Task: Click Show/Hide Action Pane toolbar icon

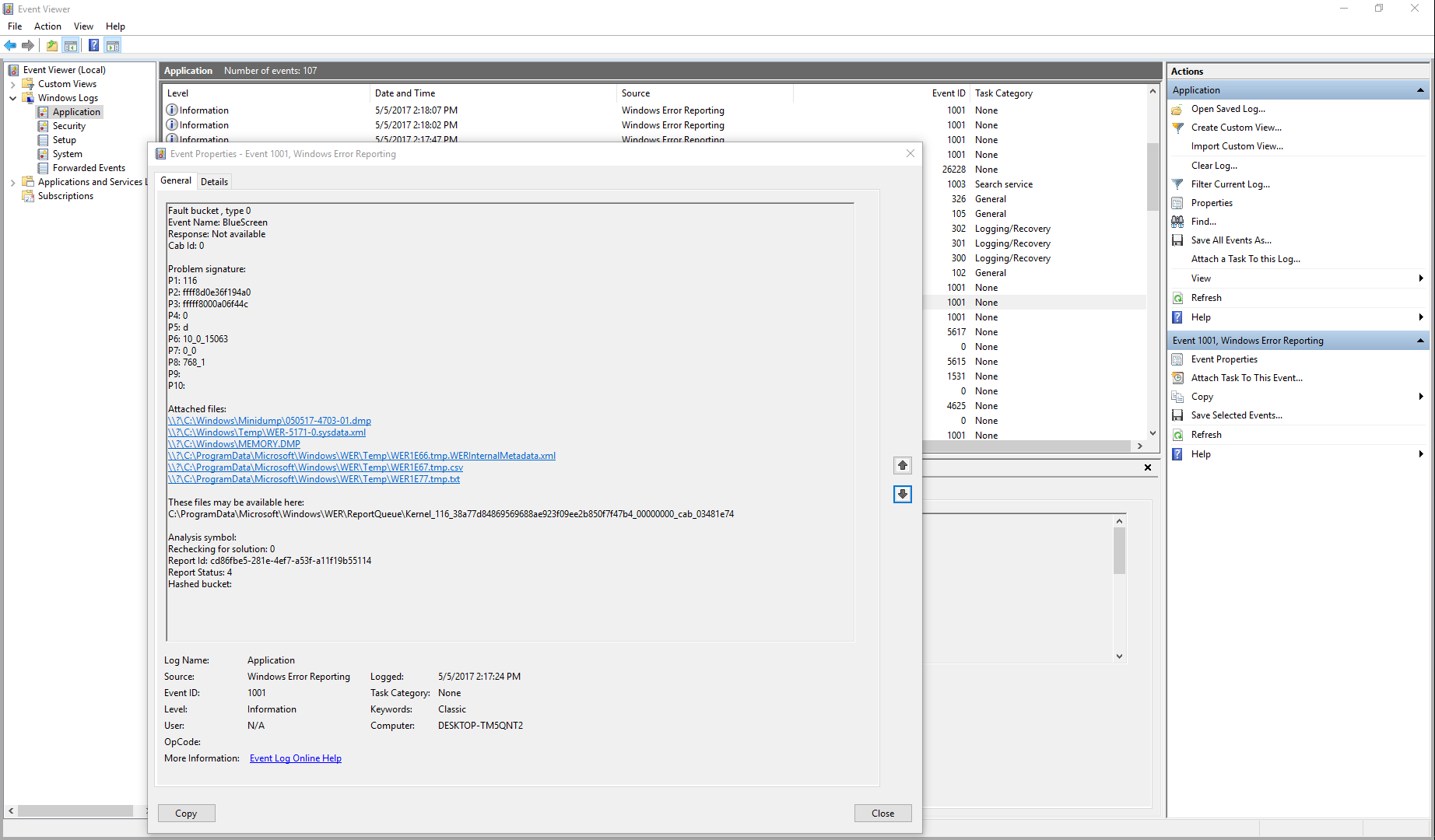Action: (x=113, y=45)
